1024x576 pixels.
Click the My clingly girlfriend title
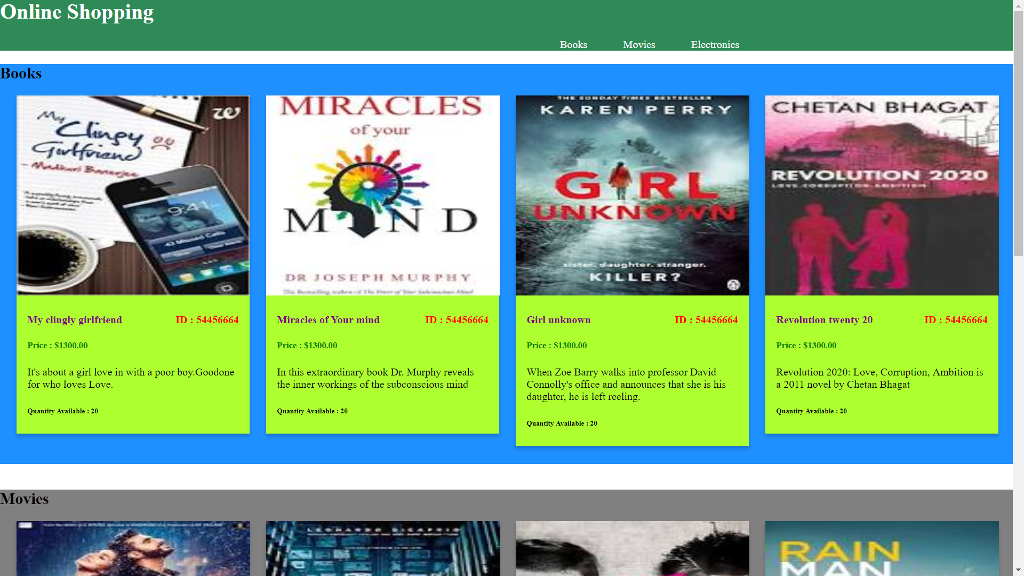pyautogui.click(x=74, y=319)
